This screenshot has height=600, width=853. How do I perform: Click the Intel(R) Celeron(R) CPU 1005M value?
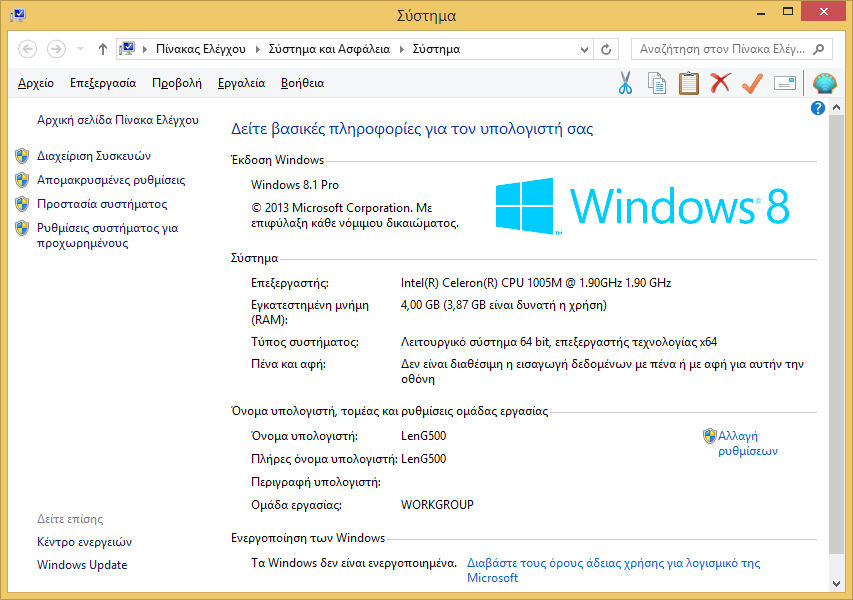pos(536,283)
